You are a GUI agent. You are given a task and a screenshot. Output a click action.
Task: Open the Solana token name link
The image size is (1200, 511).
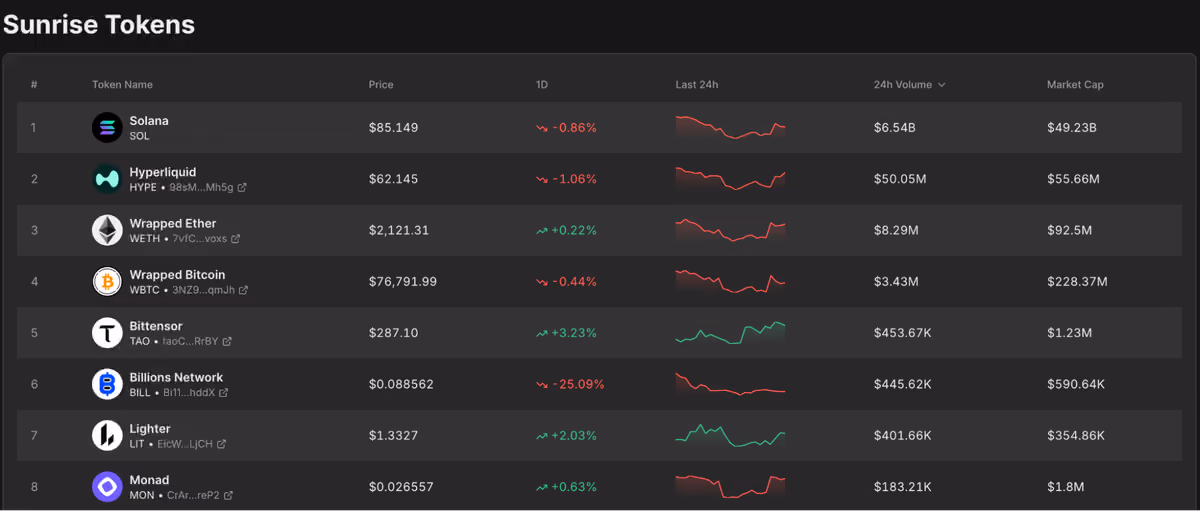(149, 121)
